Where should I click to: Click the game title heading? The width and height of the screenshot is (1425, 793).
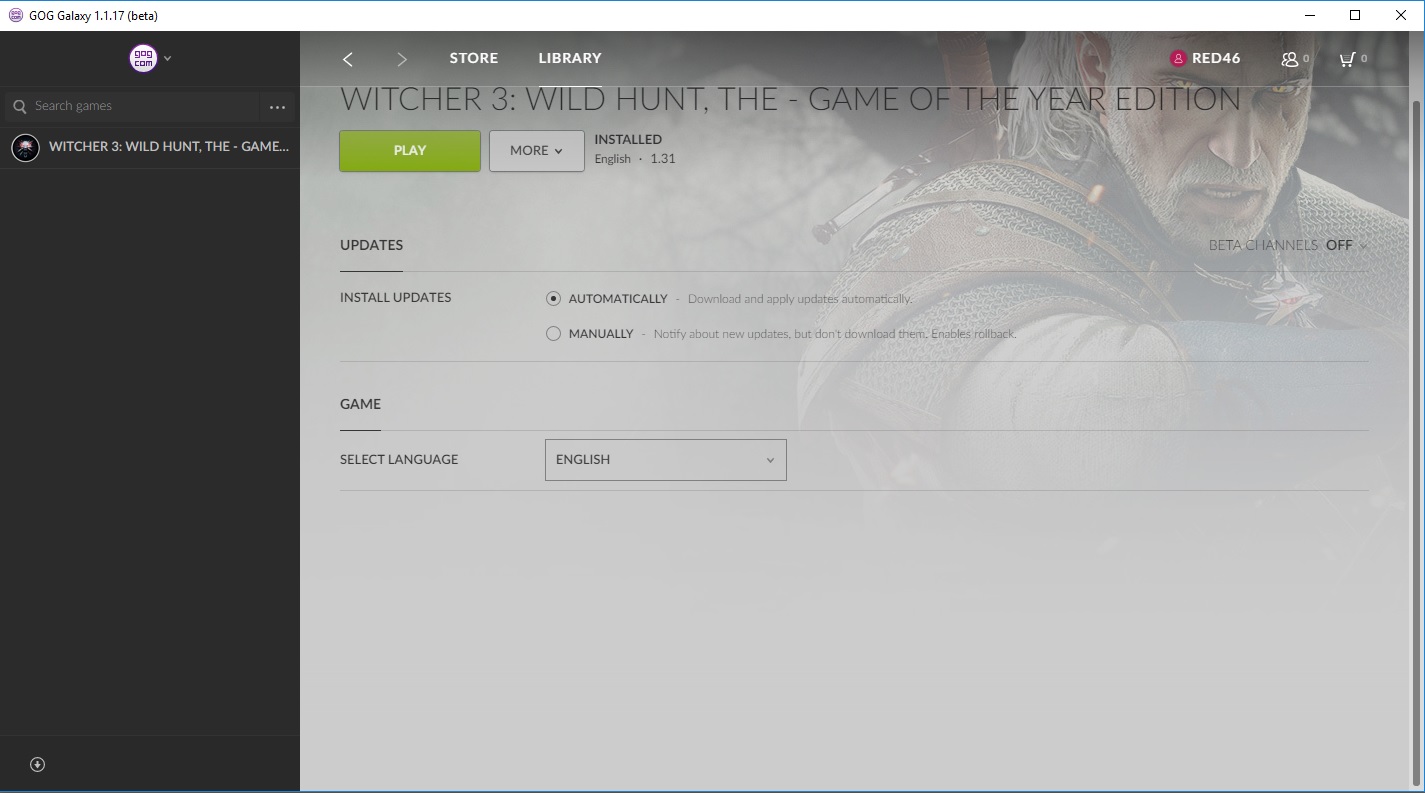coord(790,99)
